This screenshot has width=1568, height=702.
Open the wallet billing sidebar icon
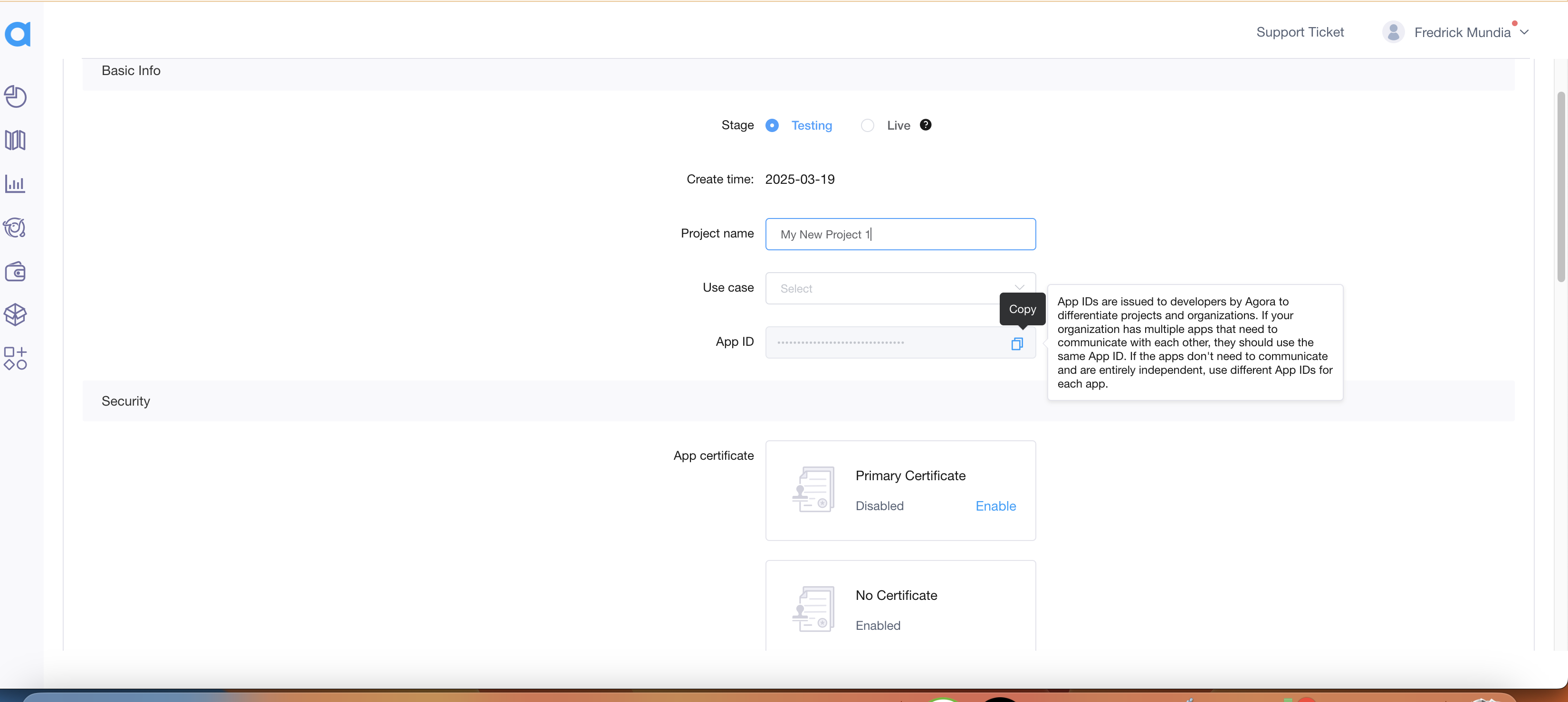pyautogui.click(x=15, y=271)
